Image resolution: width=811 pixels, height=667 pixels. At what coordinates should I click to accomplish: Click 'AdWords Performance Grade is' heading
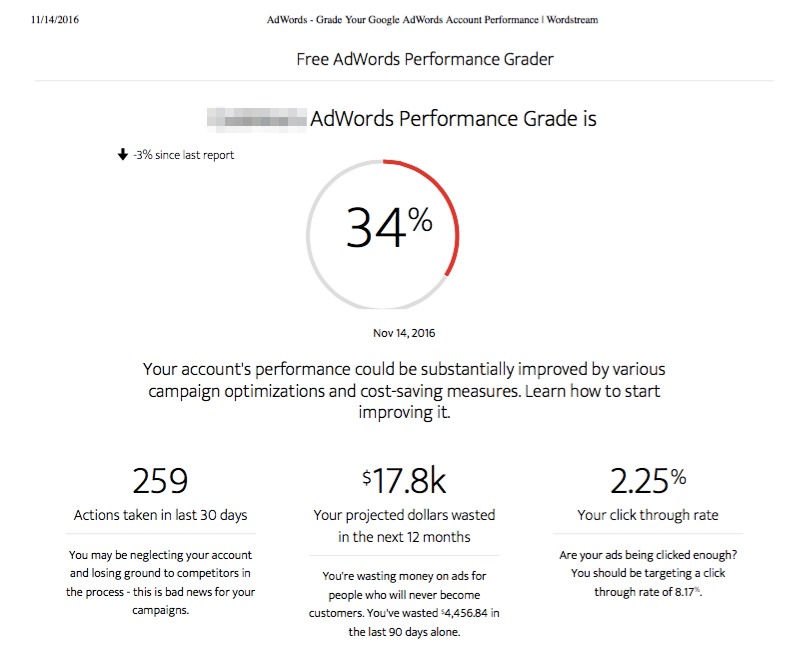(453, 119)
